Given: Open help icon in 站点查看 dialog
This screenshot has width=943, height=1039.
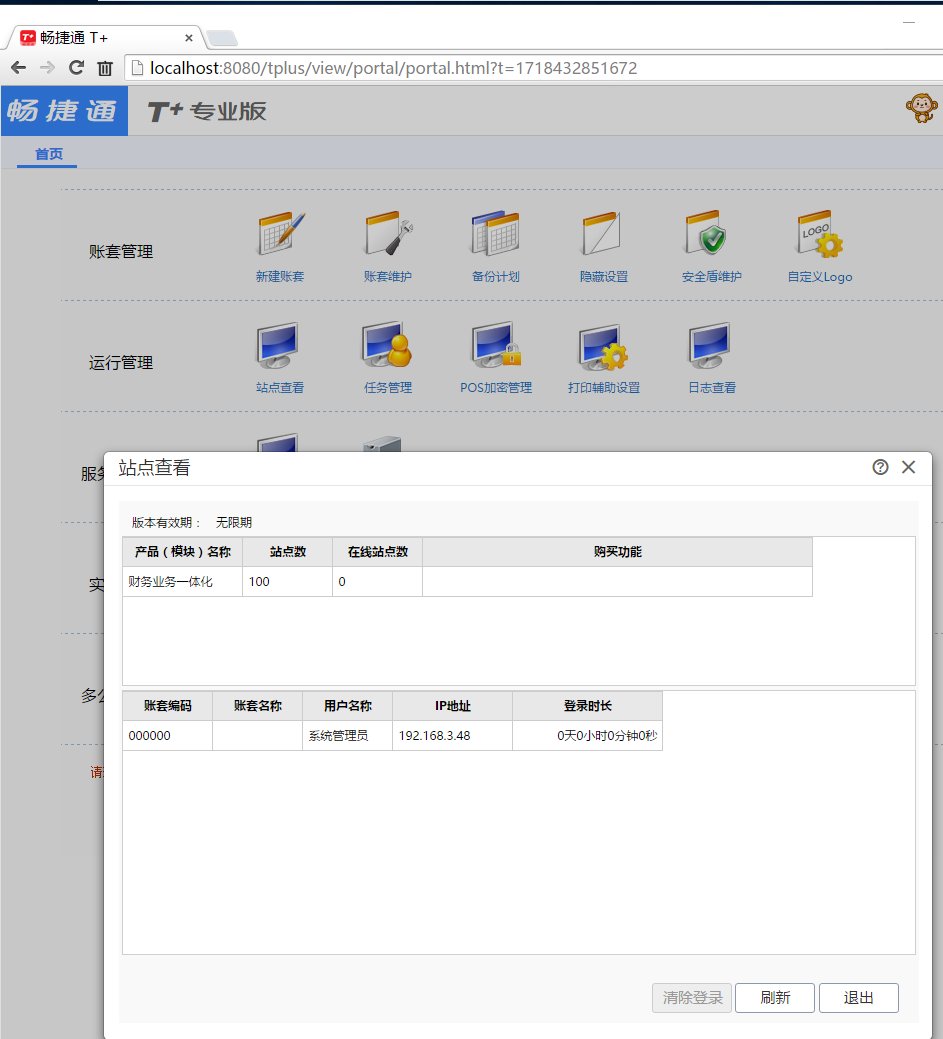Looking at the screenshot, I should click(880, 467).
